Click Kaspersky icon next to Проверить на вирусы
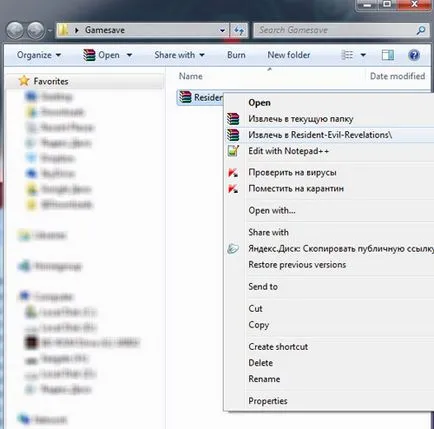Screen dimensions: 434x429 pyautogui.click(x=233, y=173)
